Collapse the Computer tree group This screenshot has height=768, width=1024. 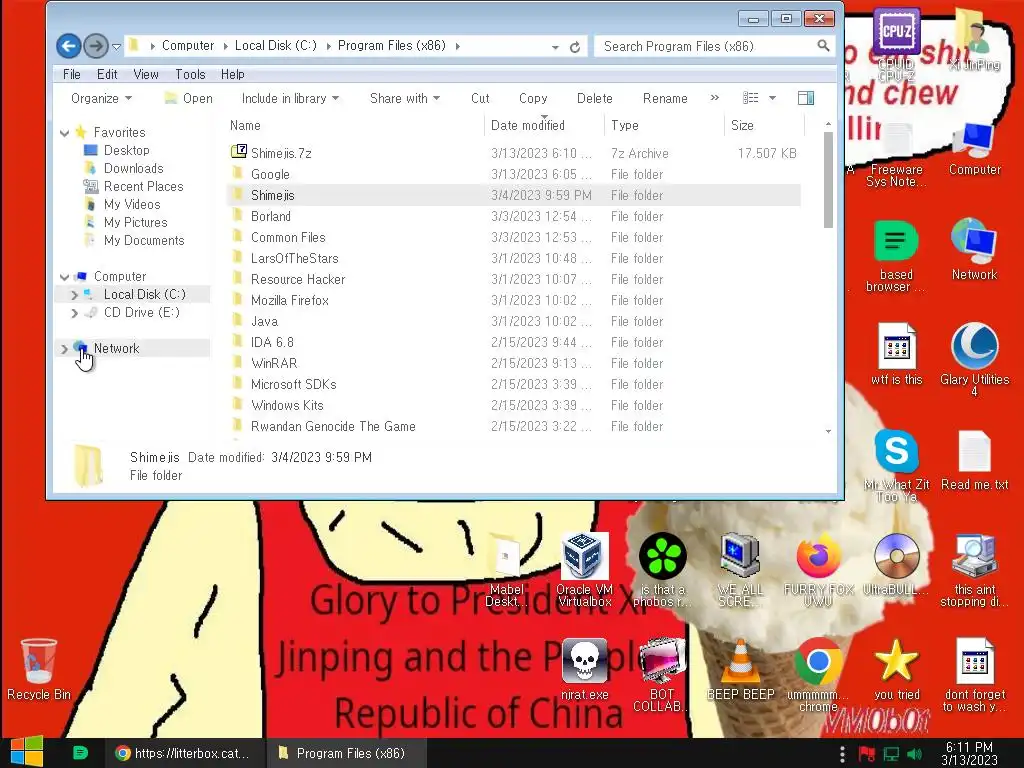(x=65, y=277)
